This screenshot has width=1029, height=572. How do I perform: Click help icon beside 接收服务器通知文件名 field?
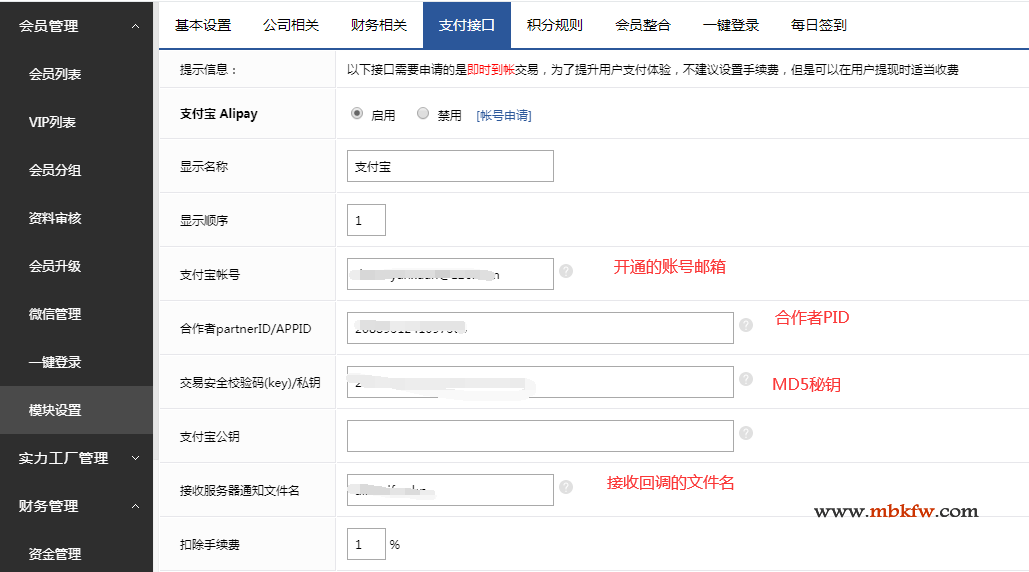point(566,487)
